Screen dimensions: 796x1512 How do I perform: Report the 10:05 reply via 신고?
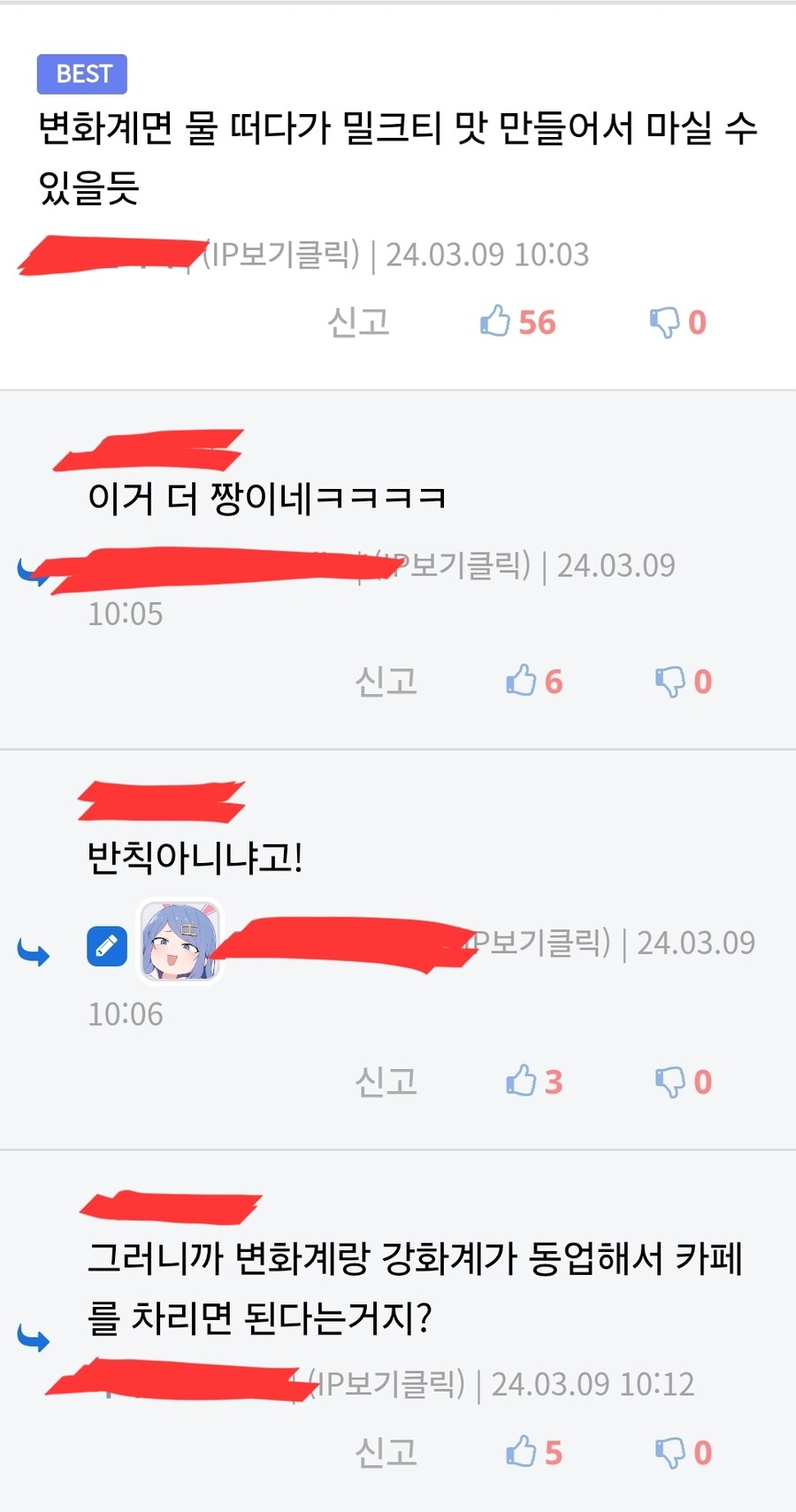tap(386, 681)
